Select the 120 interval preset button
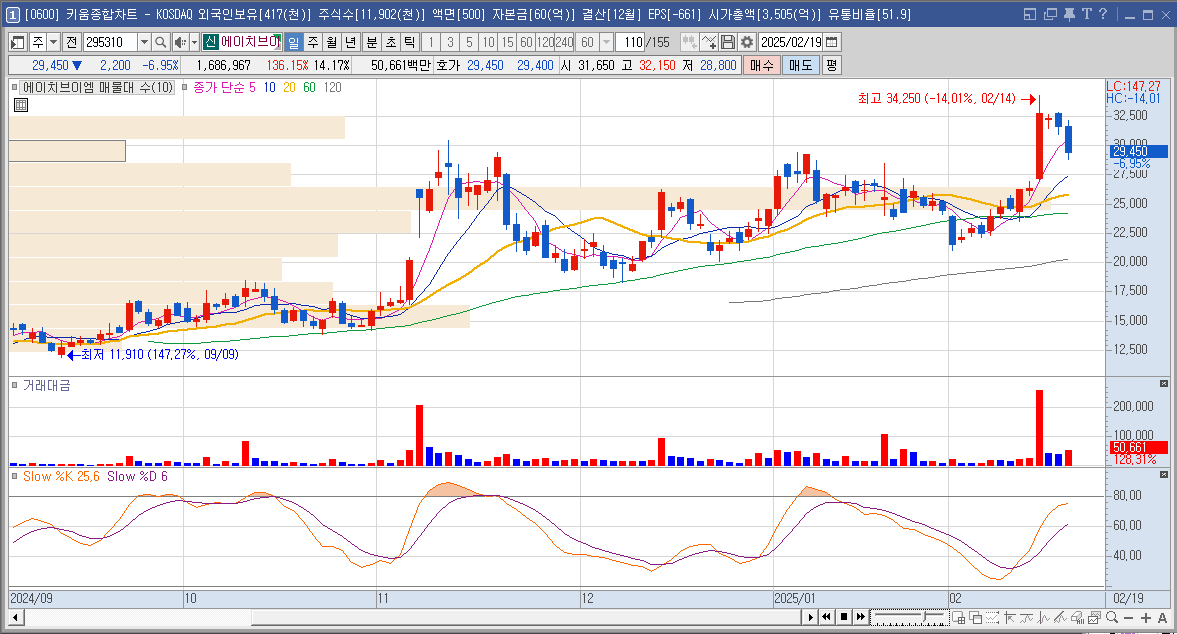 pos(545,42)
